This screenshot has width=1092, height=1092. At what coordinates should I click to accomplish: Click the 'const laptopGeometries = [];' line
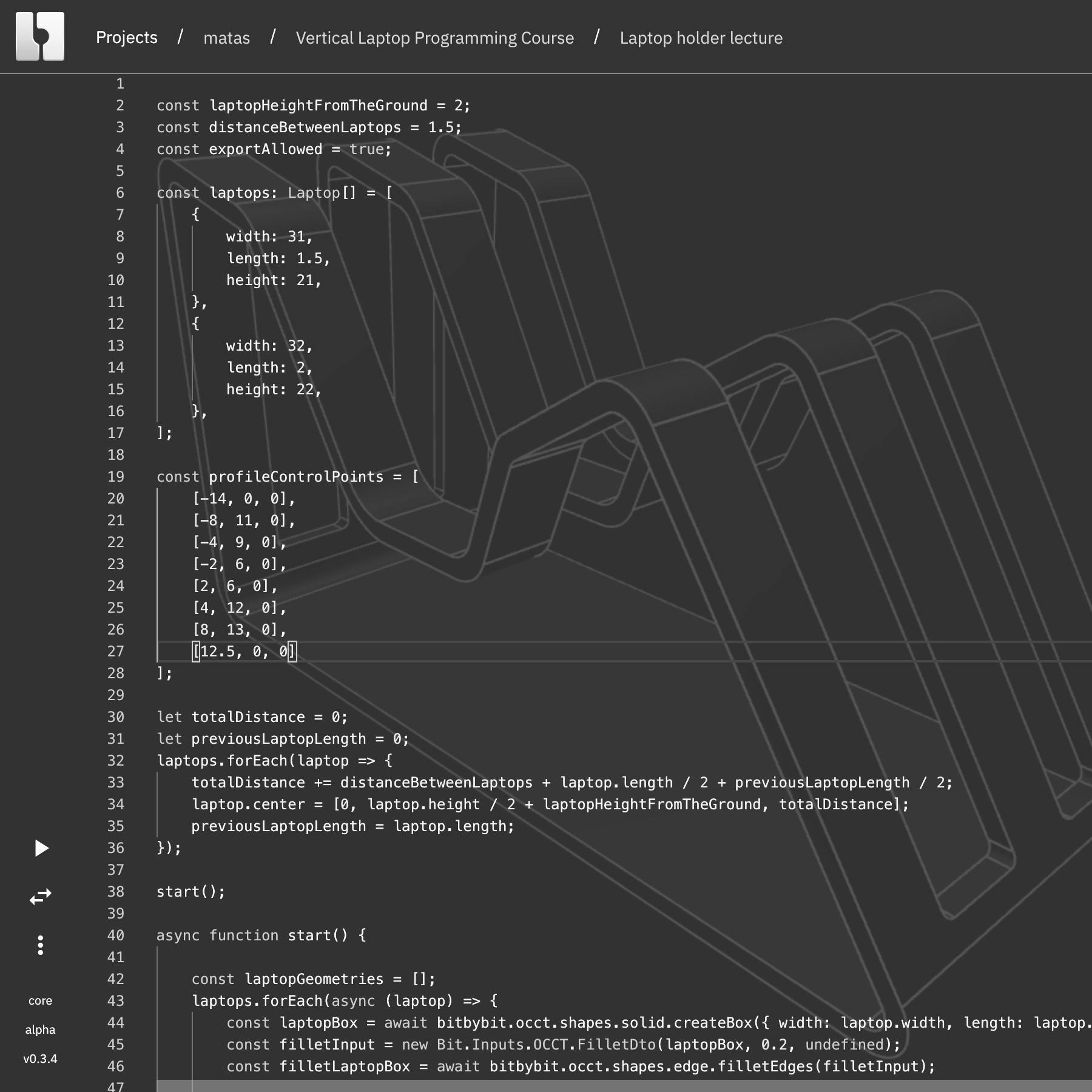tap(314, 979)
